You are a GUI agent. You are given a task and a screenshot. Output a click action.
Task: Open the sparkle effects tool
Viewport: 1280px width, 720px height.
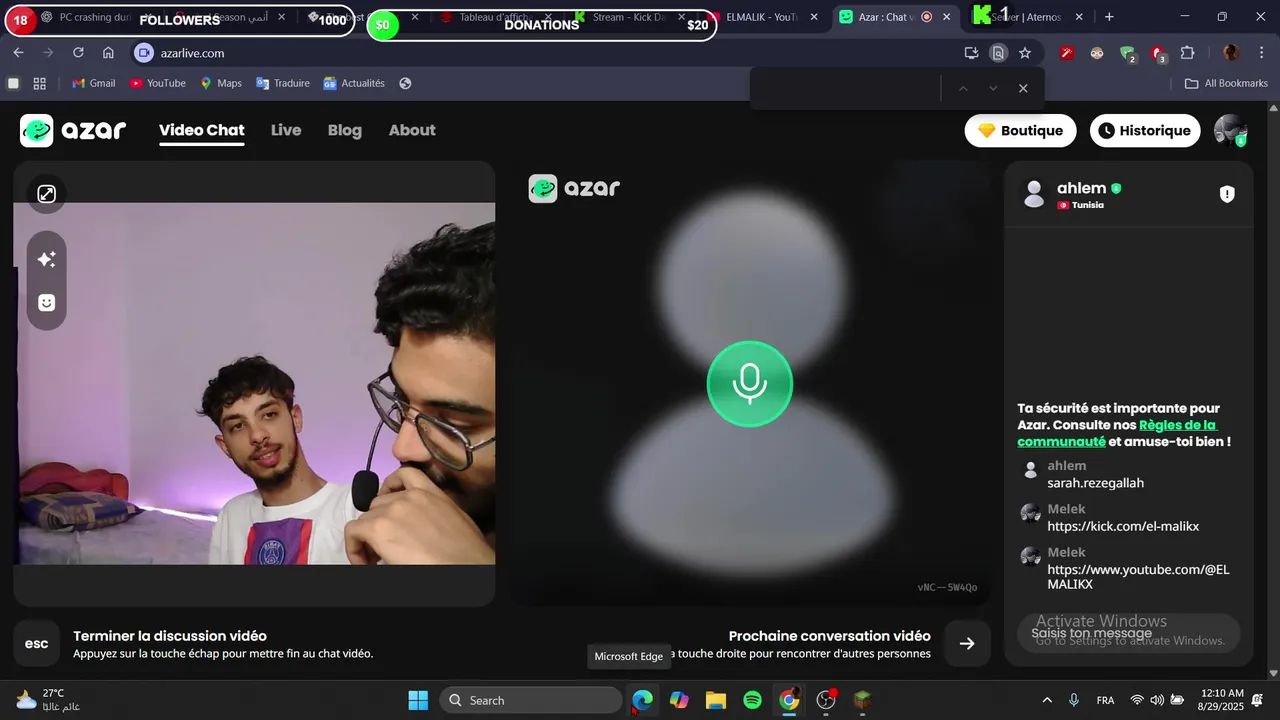46,259
